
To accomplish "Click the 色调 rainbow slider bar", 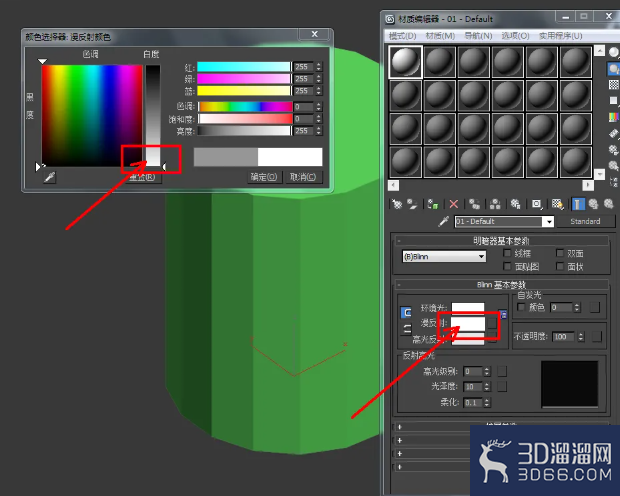I will point(245,106).
